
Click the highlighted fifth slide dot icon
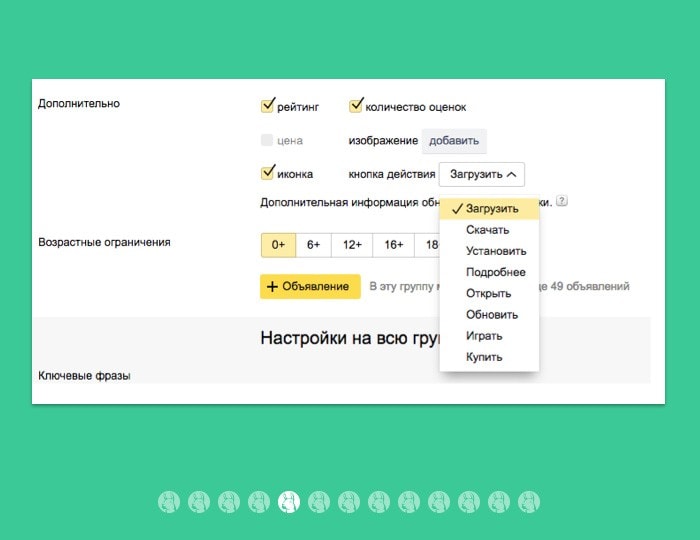289,502
